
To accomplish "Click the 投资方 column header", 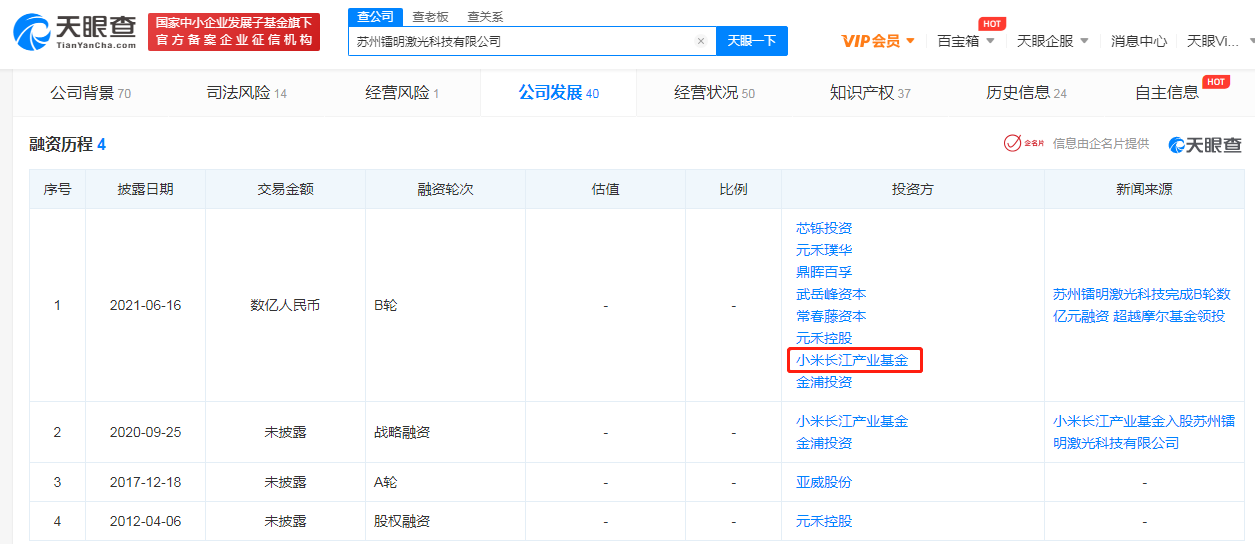I will coord(912,189).
